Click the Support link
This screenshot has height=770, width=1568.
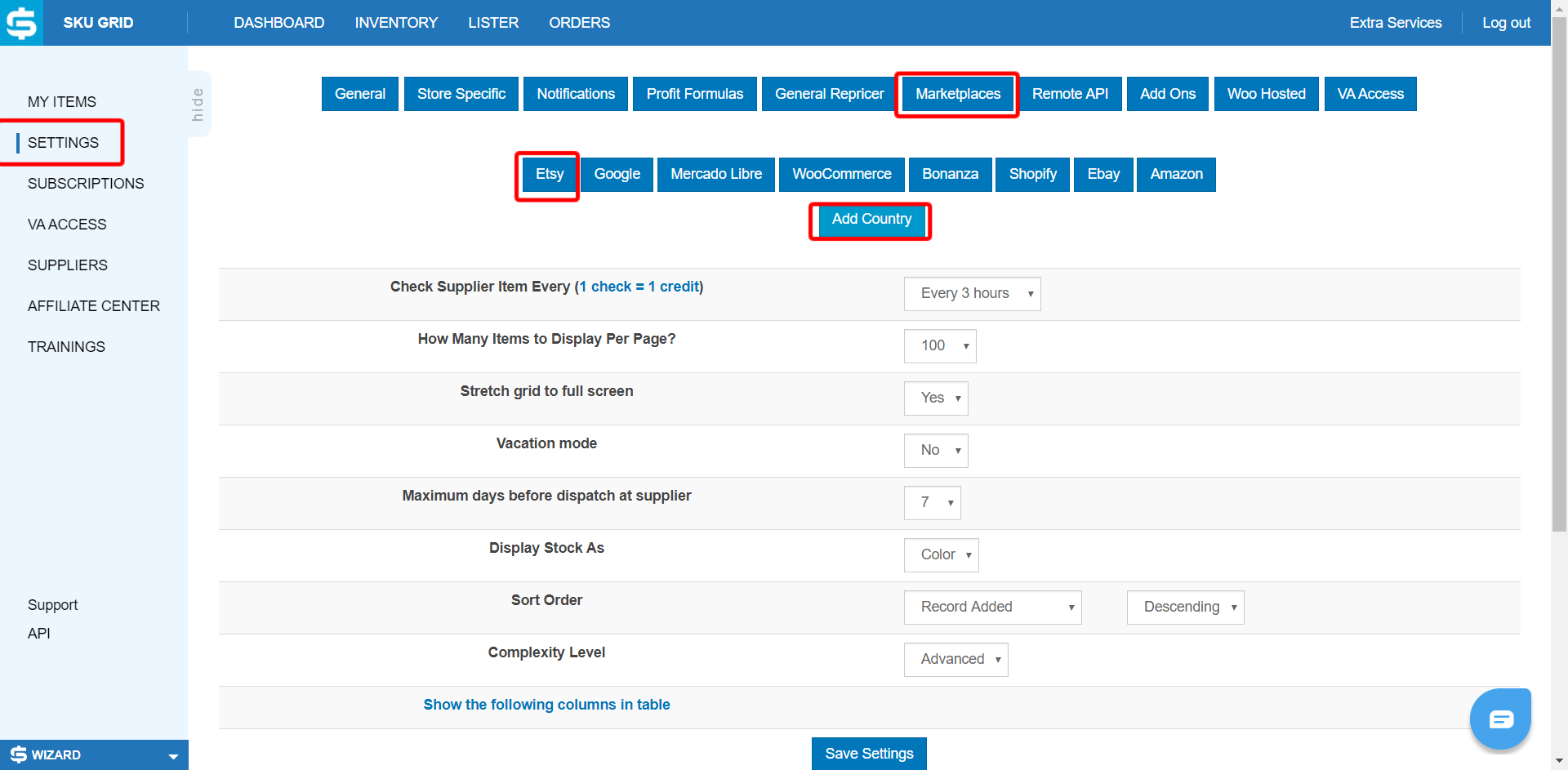point(53,605)
